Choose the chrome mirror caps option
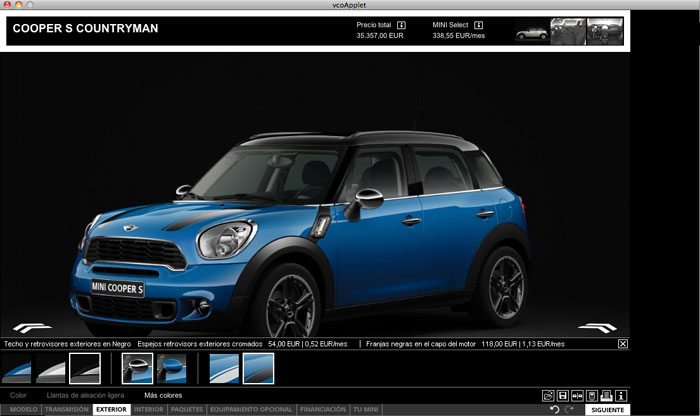700x416 pixels. coord(138,369)
